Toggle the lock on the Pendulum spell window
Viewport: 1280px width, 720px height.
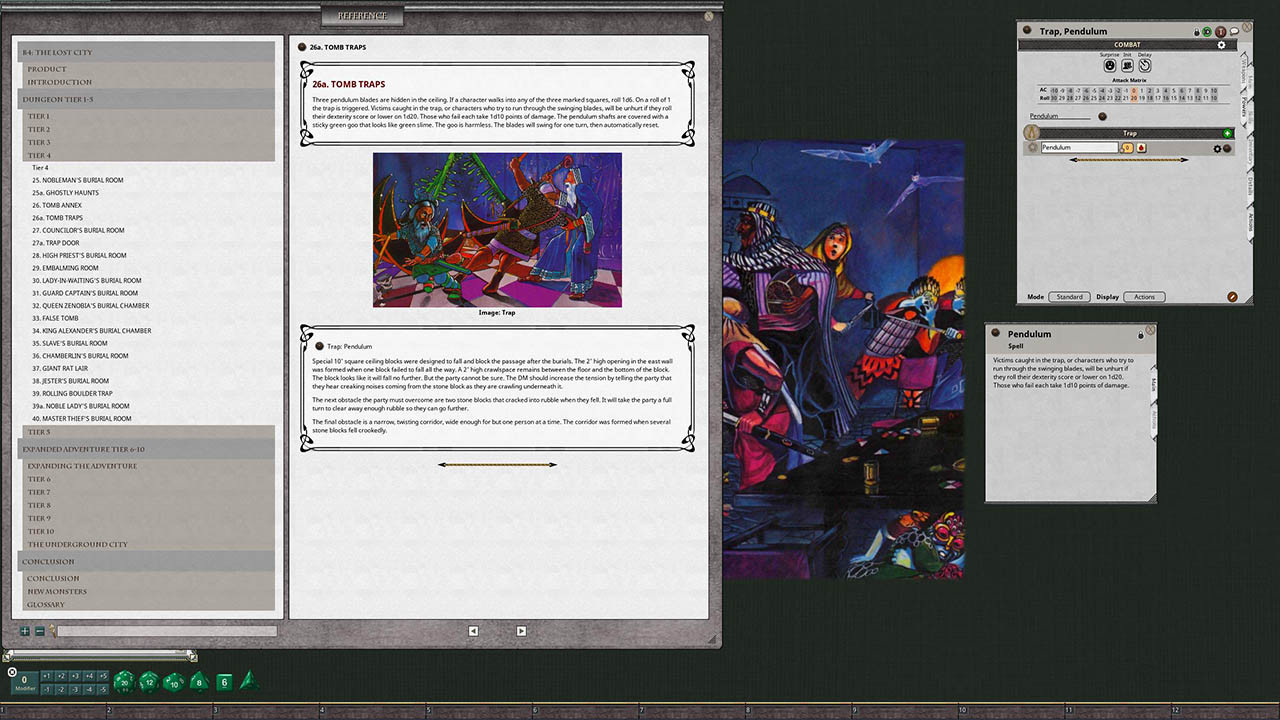click(x=1141, y=334)
